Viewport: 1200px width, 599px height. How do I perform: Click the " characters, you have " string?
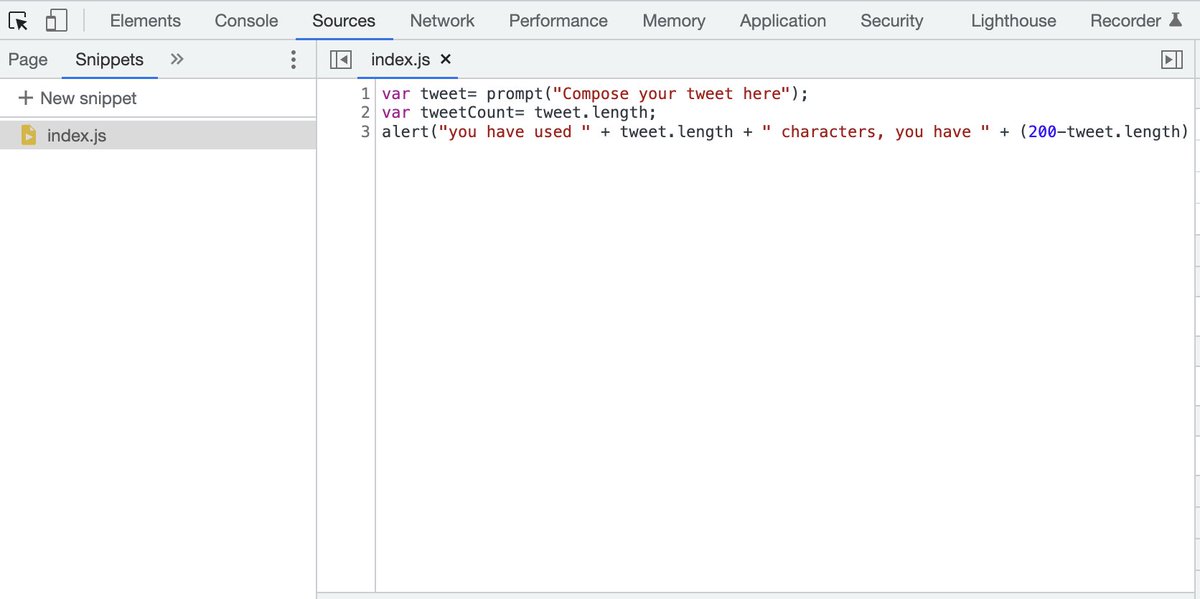point(875,131)
